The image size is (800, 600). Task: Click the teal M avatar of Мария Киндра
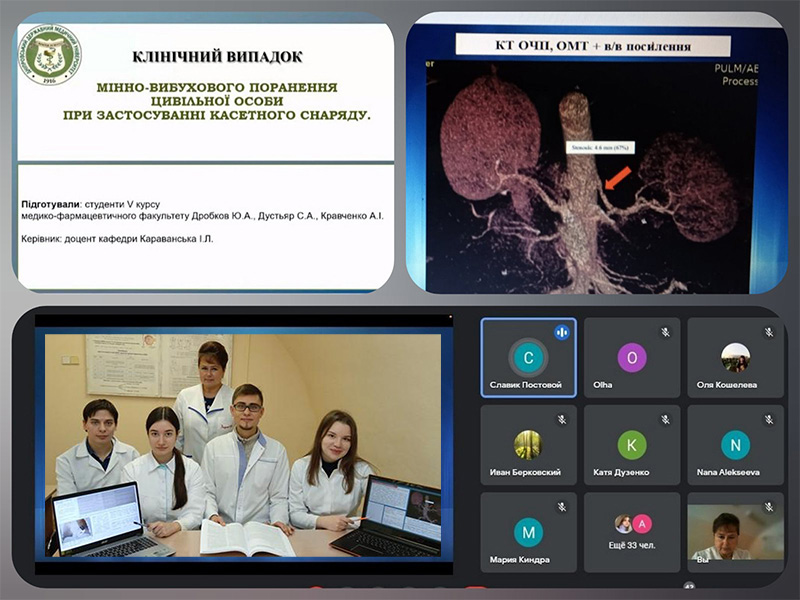527,532
